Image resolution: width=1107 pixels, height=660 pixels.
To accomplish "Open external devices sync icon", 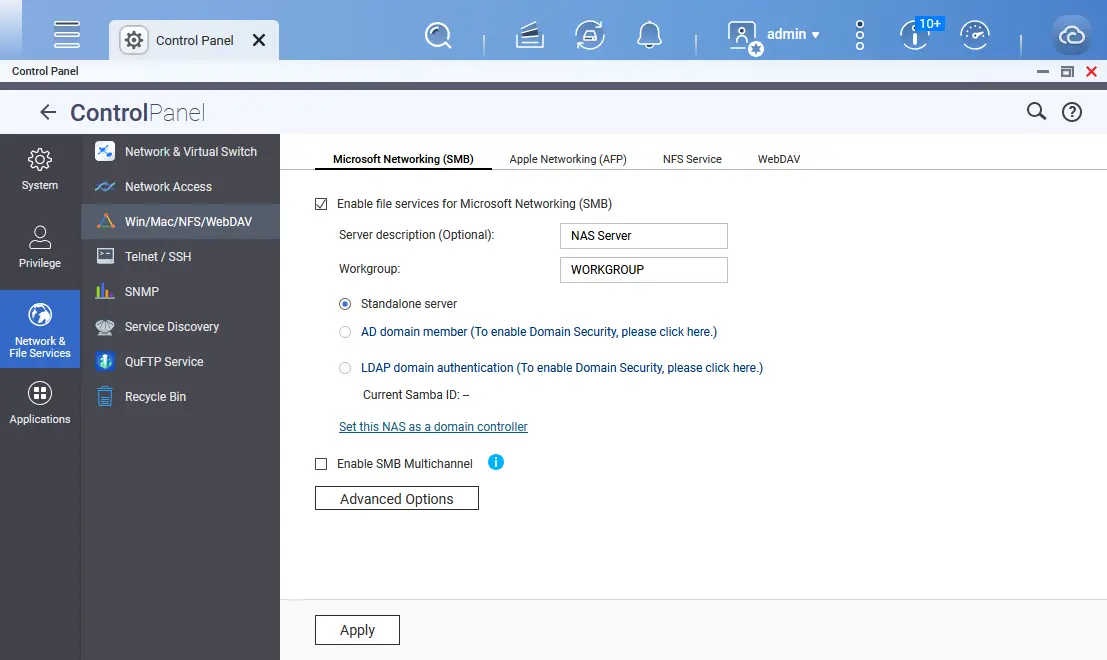I will (x=590, y=35).
